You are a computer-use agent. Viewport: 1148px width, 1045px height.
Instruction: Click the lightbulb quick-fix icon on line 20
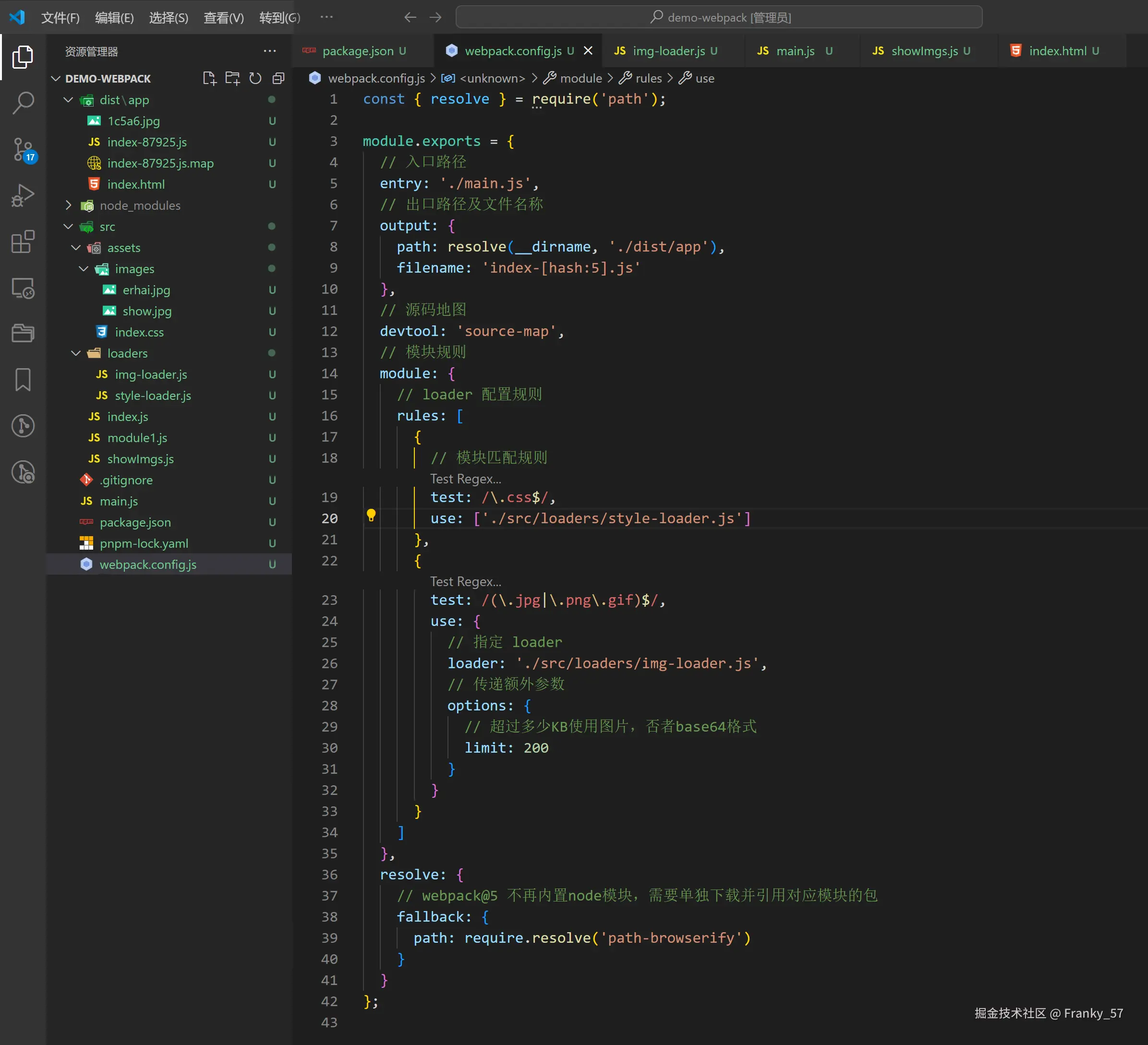[371, 516]
